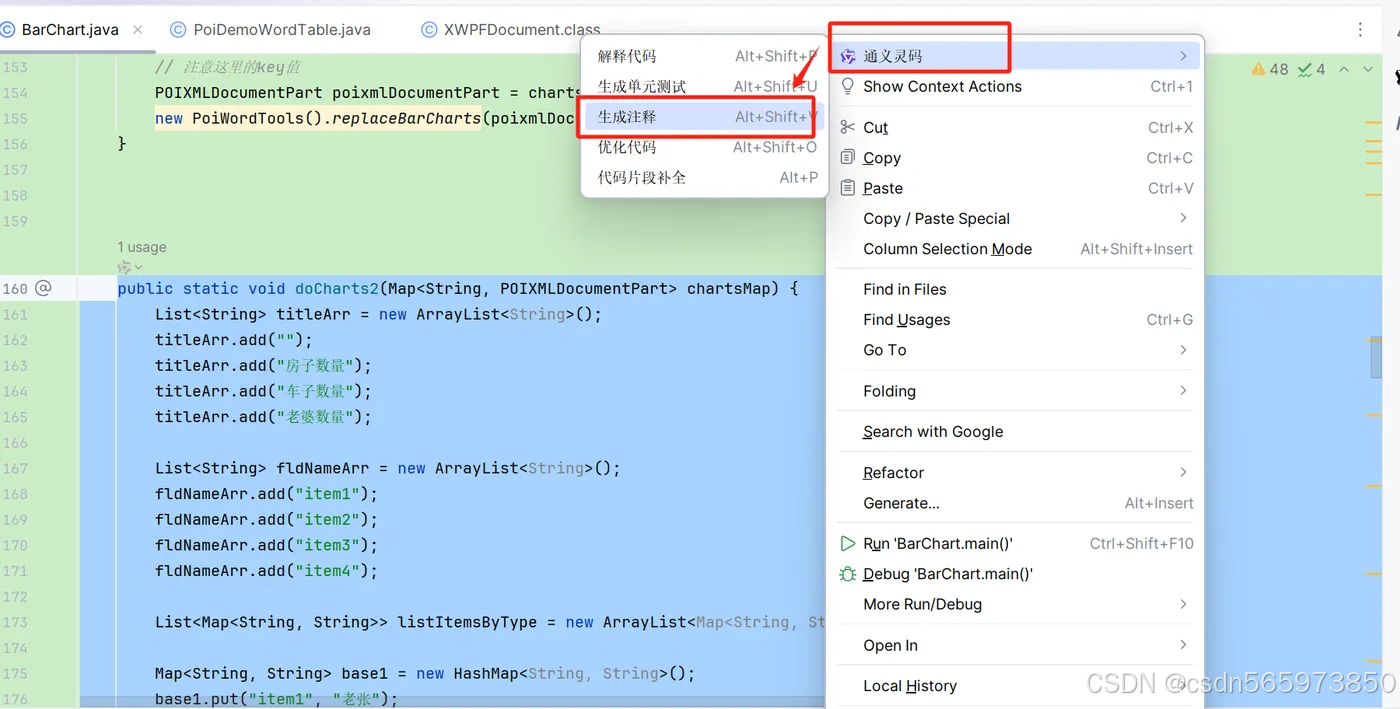Click the scissors icon next to Cut
The height and width of the screenshot is (709, 1400).
847,127
